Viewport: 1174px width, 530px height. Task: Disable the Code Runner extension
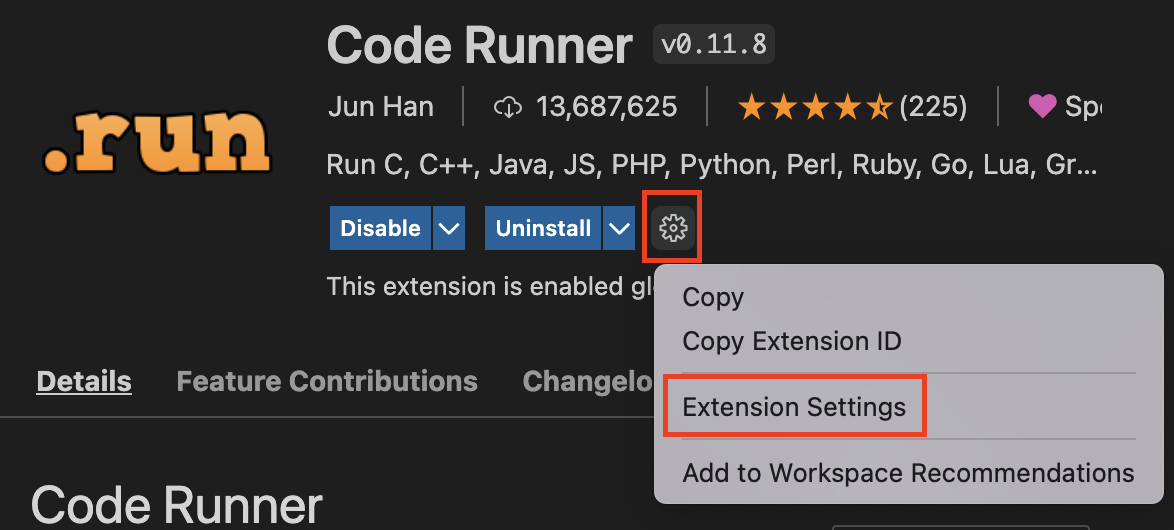[x=380, y=228]
